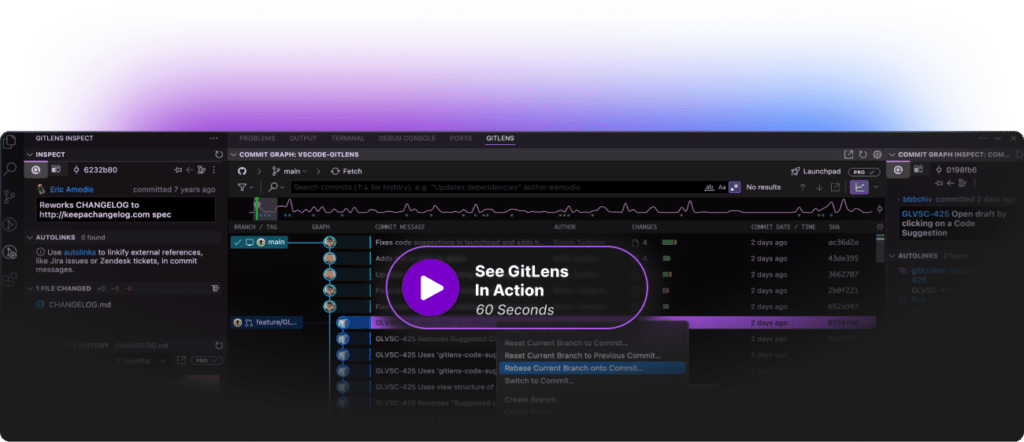Open the commit graph in a new window
This screenshot has width=1024, height=442.
pyautogui.click(x=849, y=155)
